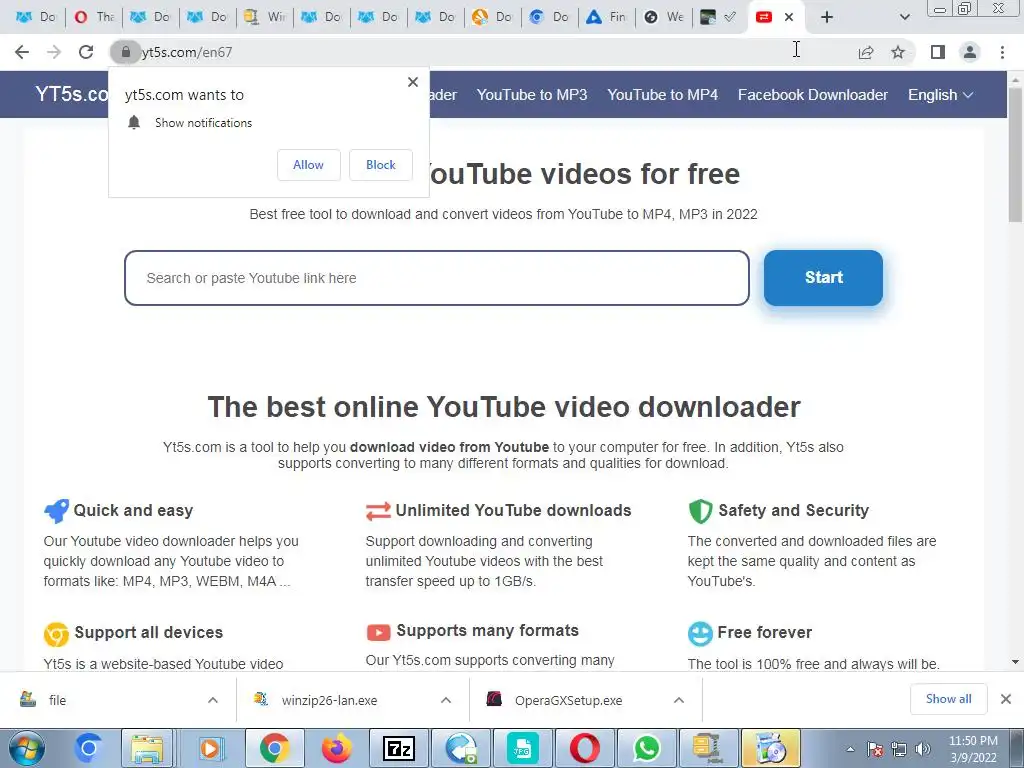The width and height of the screenshot is (1024, 768).
Task: Open the winzip26-lan.exe downloaded file
Action: point(329,700)
